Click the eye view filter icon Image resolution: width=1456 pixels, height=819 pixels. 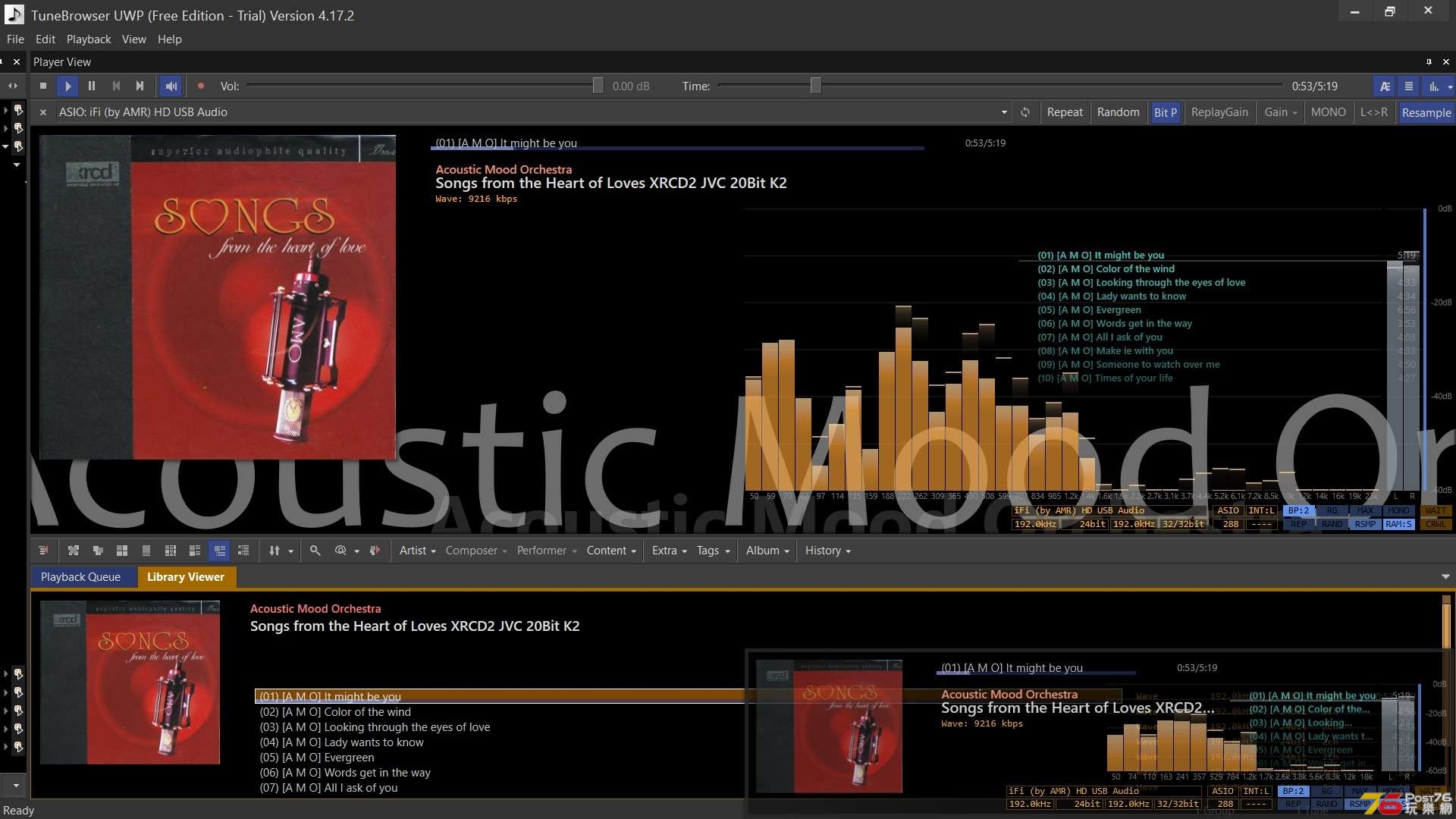pyautogui.click(x=340, y=551)
